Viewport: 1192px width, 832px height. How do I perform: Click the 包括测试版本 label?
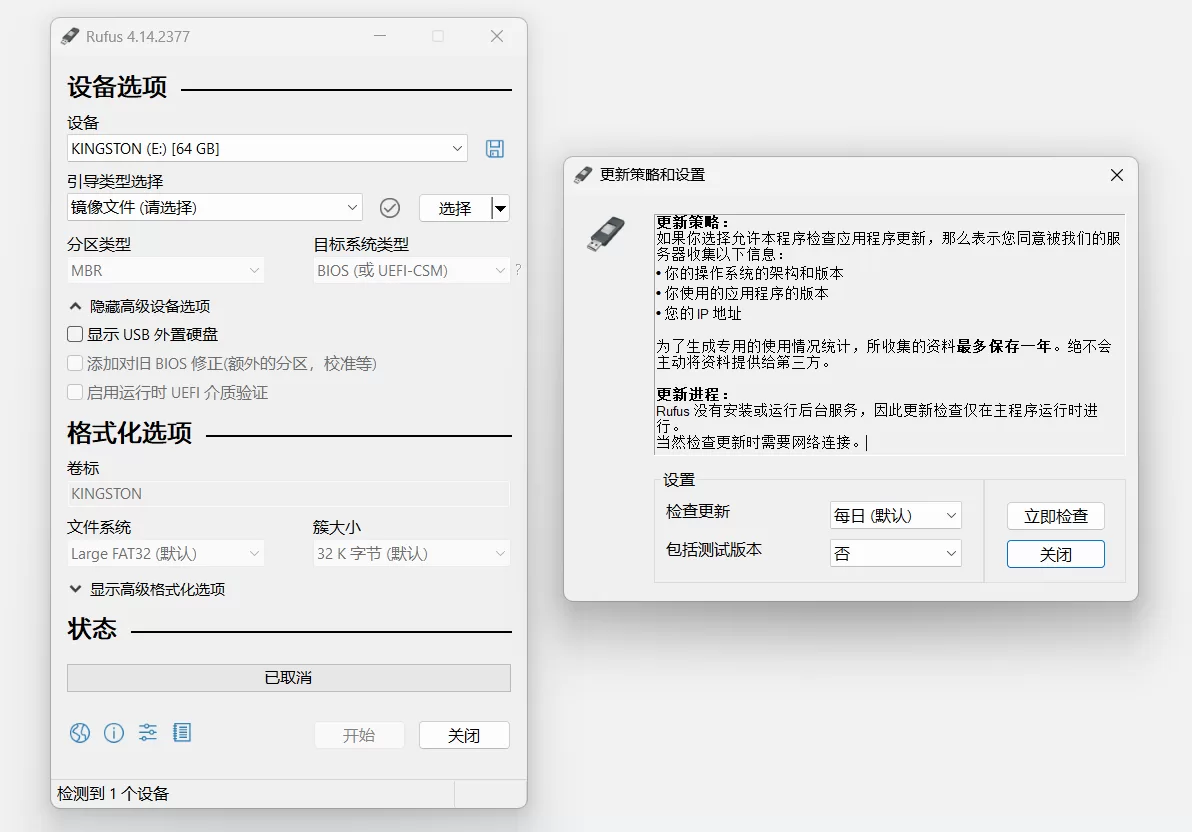[714, 550]
